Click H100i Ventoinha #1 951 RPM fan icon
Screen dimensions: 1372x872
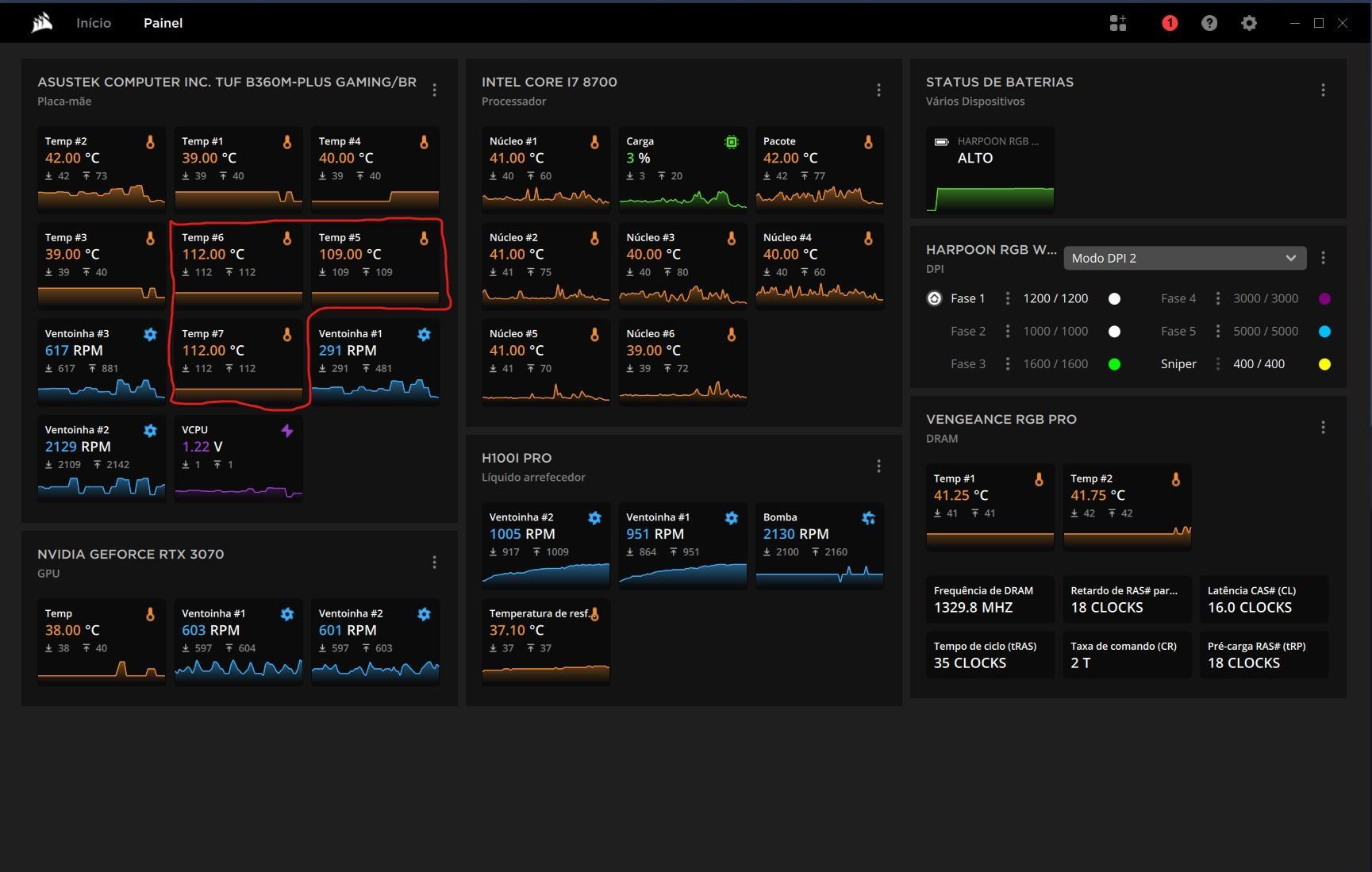[732, 518]
